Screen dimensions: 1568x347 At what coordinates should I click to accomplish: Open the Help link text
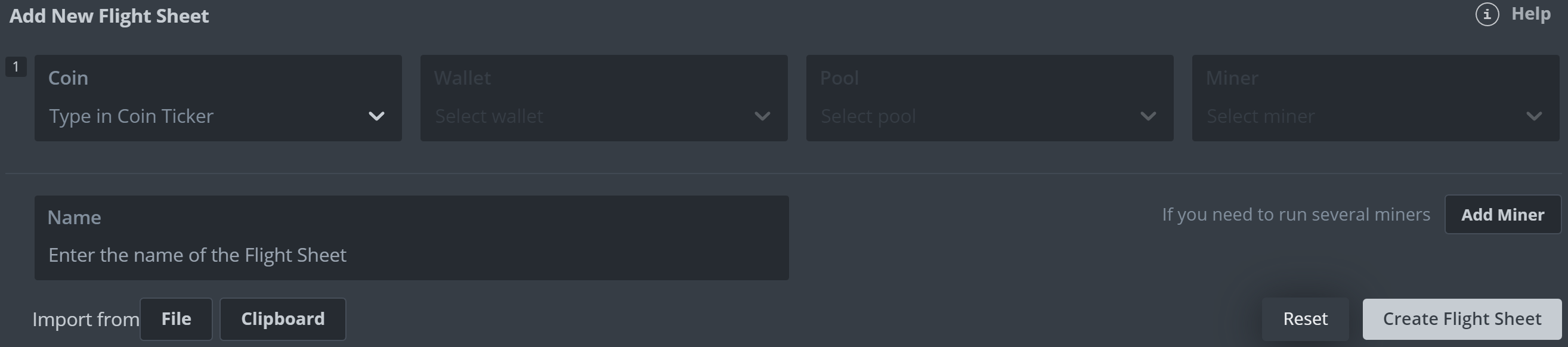[1530, 14]
